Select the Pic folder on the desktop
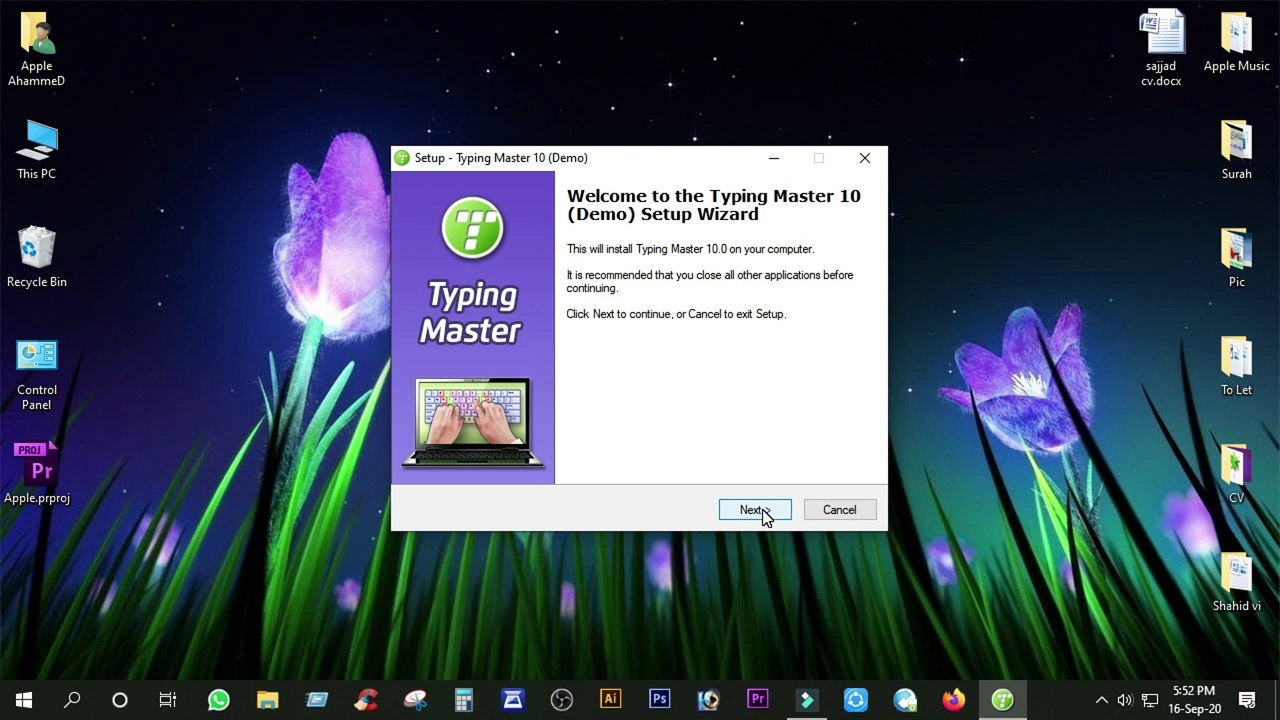Viewport: 1280px width, 720px height. click(1237, 258)
